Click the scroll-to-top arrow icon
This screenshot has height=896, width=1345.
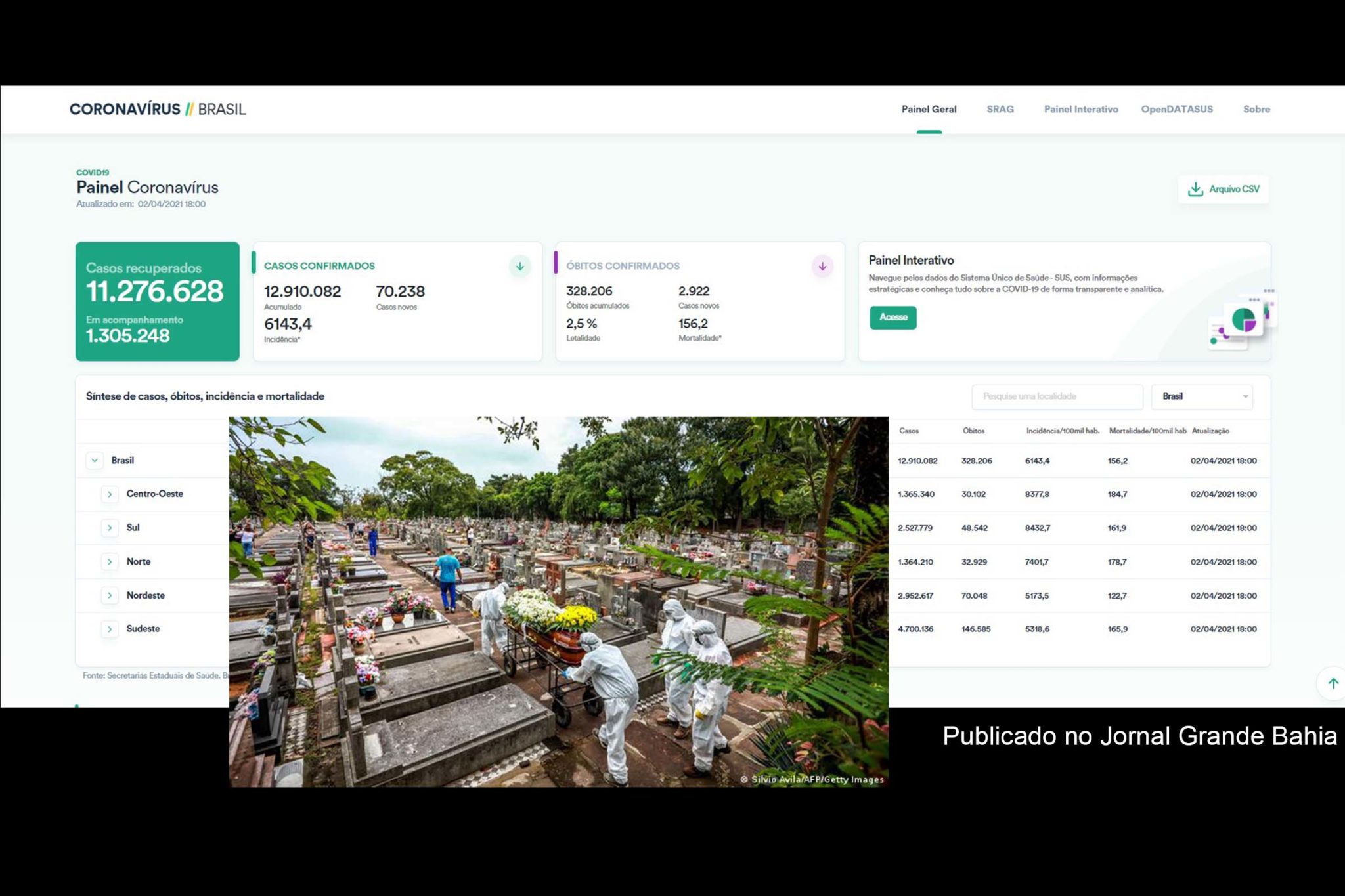point(1333,683)
